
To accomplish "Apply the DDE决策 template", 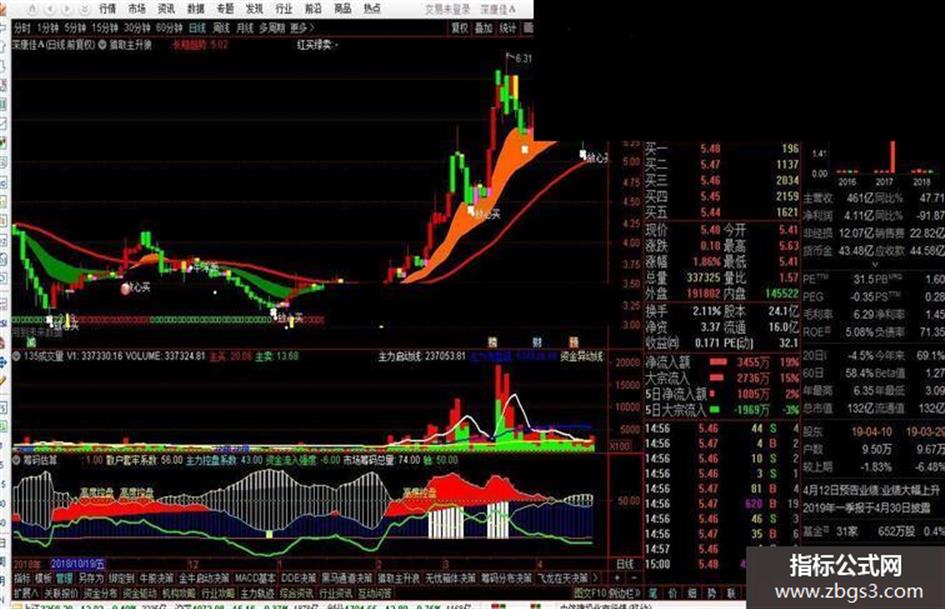I will (300, 578).
